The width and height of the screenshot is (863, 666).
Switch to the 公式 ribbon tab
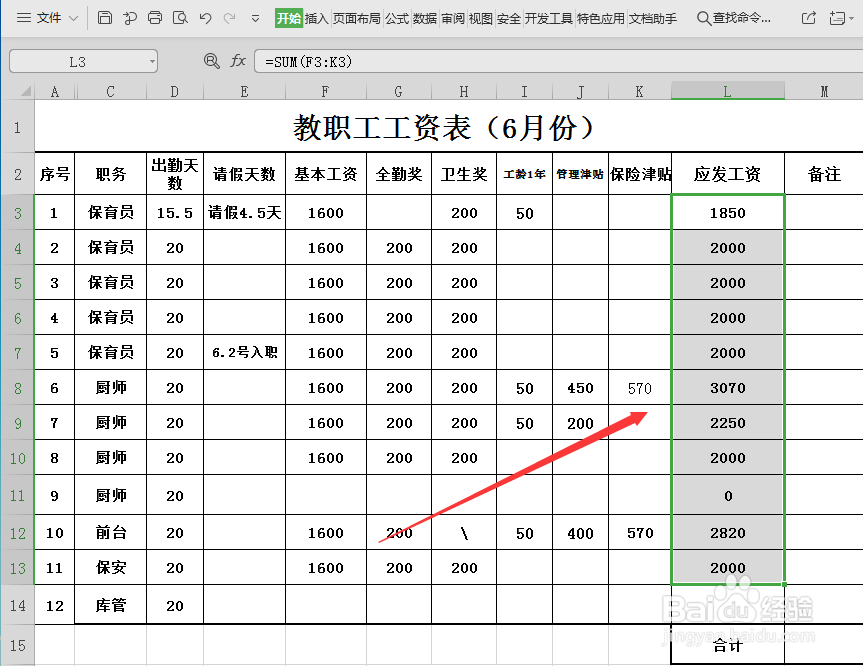click(x=397, y=17)
